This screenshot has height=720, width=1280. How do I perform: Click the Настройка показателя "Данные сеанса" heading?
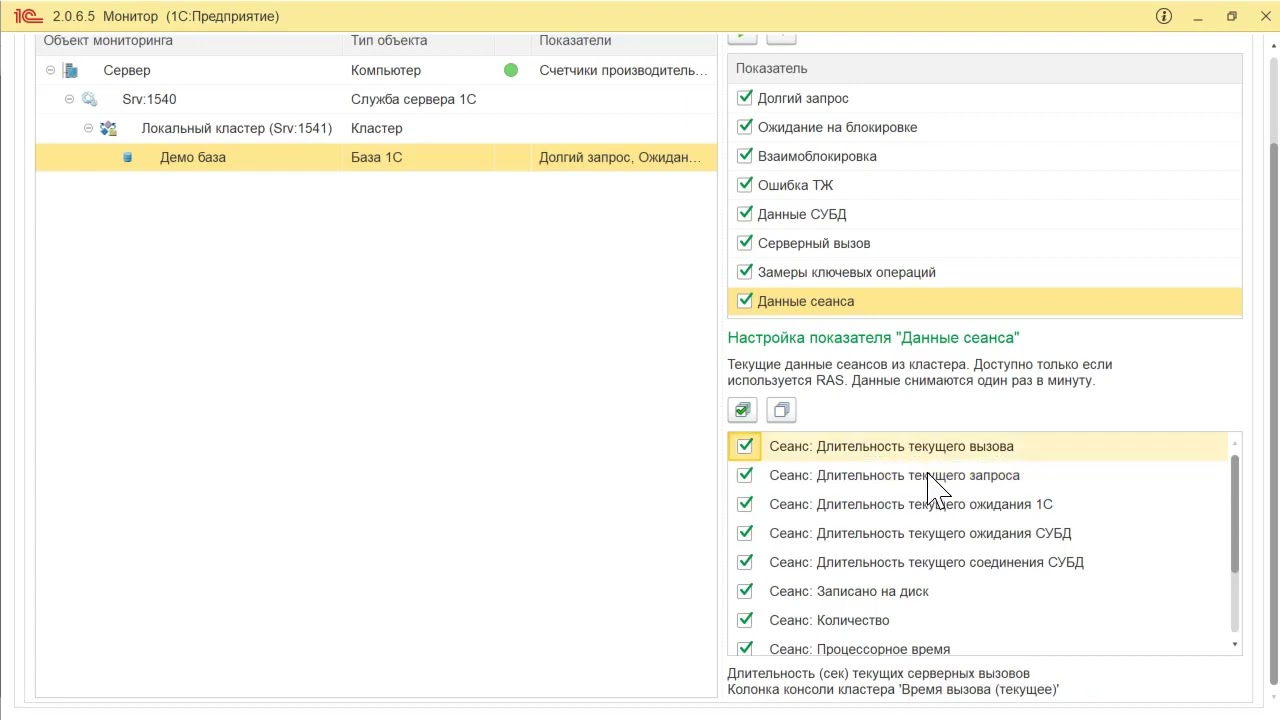pos(873,338)
